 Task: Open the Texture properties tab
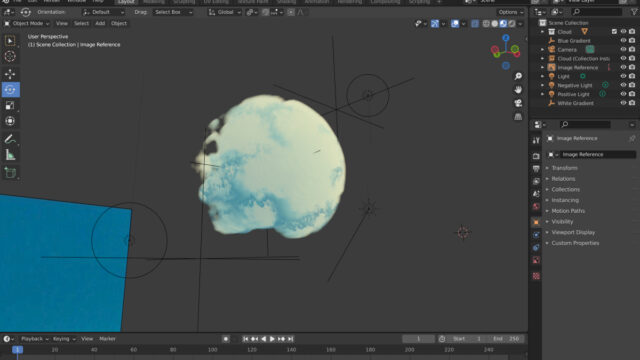pos(536,276)
